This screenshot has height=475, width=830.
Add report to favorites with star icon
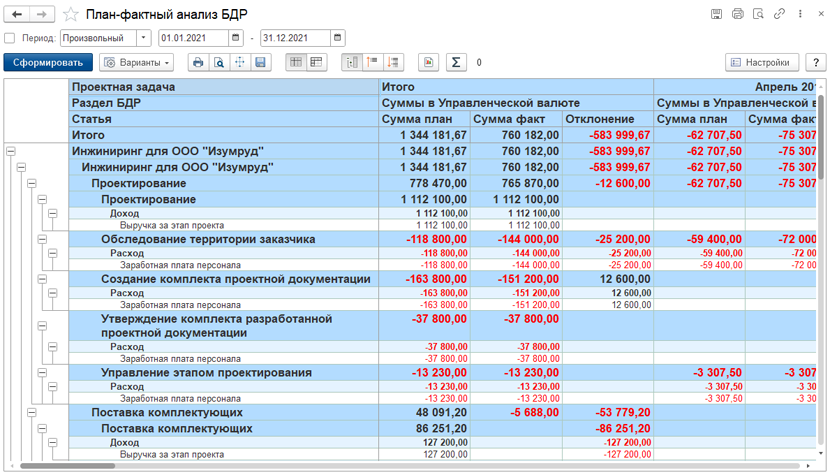pos(70,14)
